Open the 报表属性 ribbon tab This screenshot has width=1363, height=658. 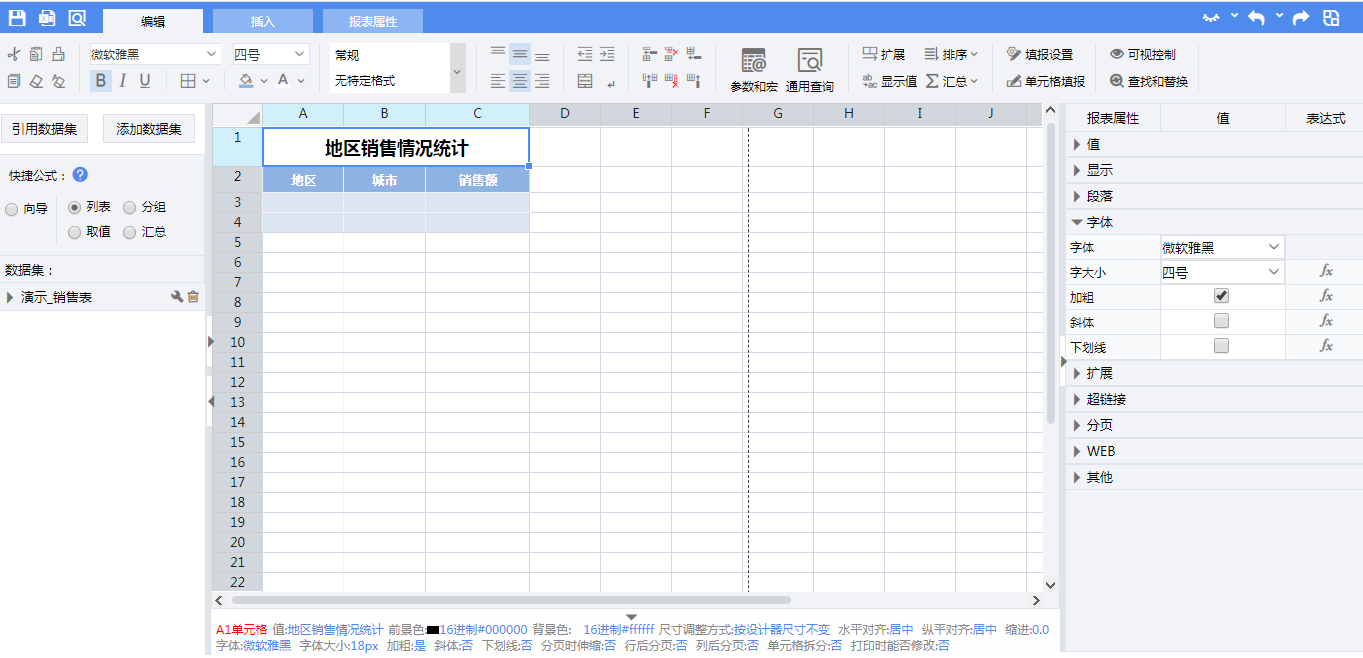tap(372, 21)
